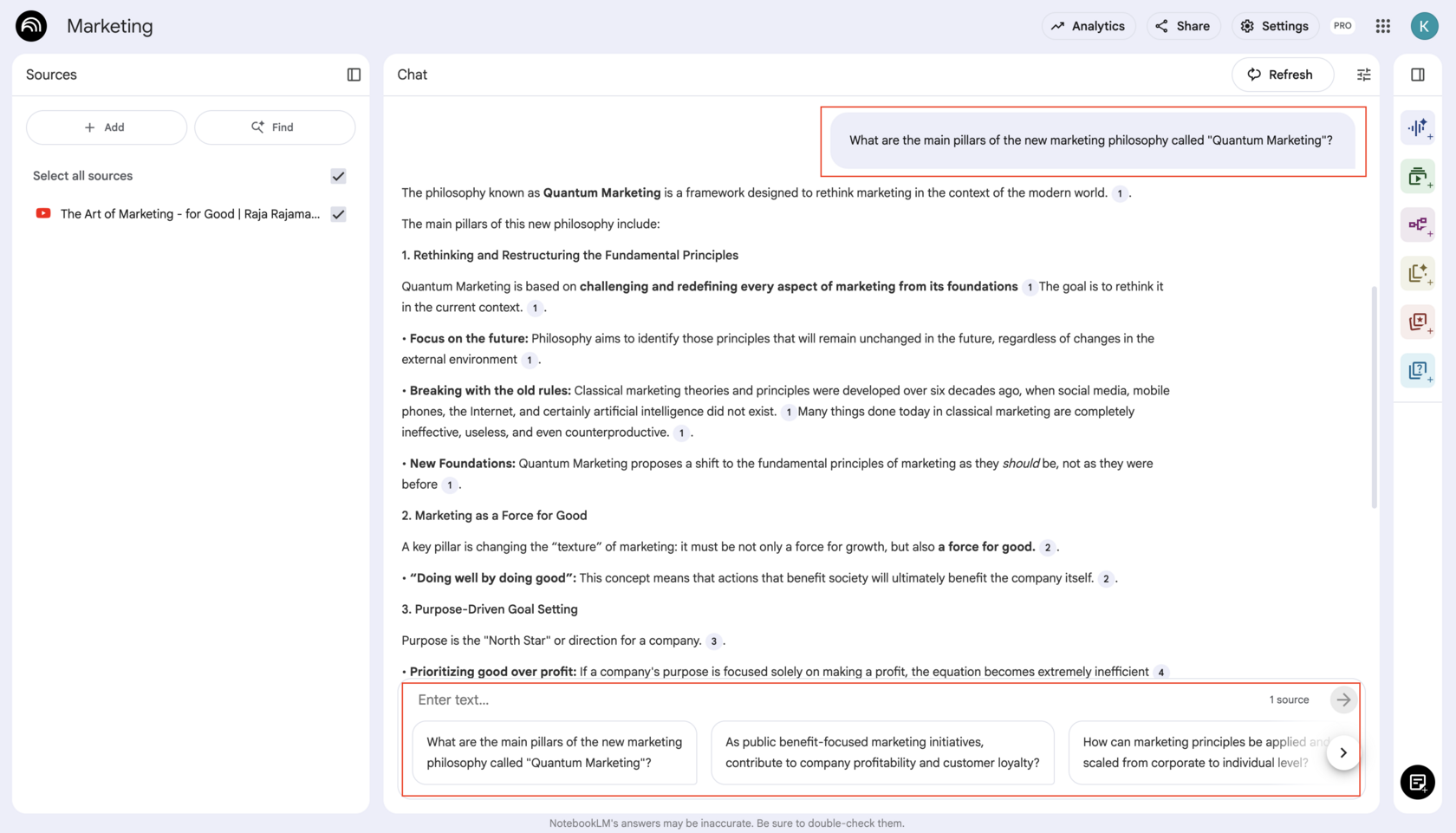
Task: Click the YouTube icon of the source
Action: [x=42, y=213]
